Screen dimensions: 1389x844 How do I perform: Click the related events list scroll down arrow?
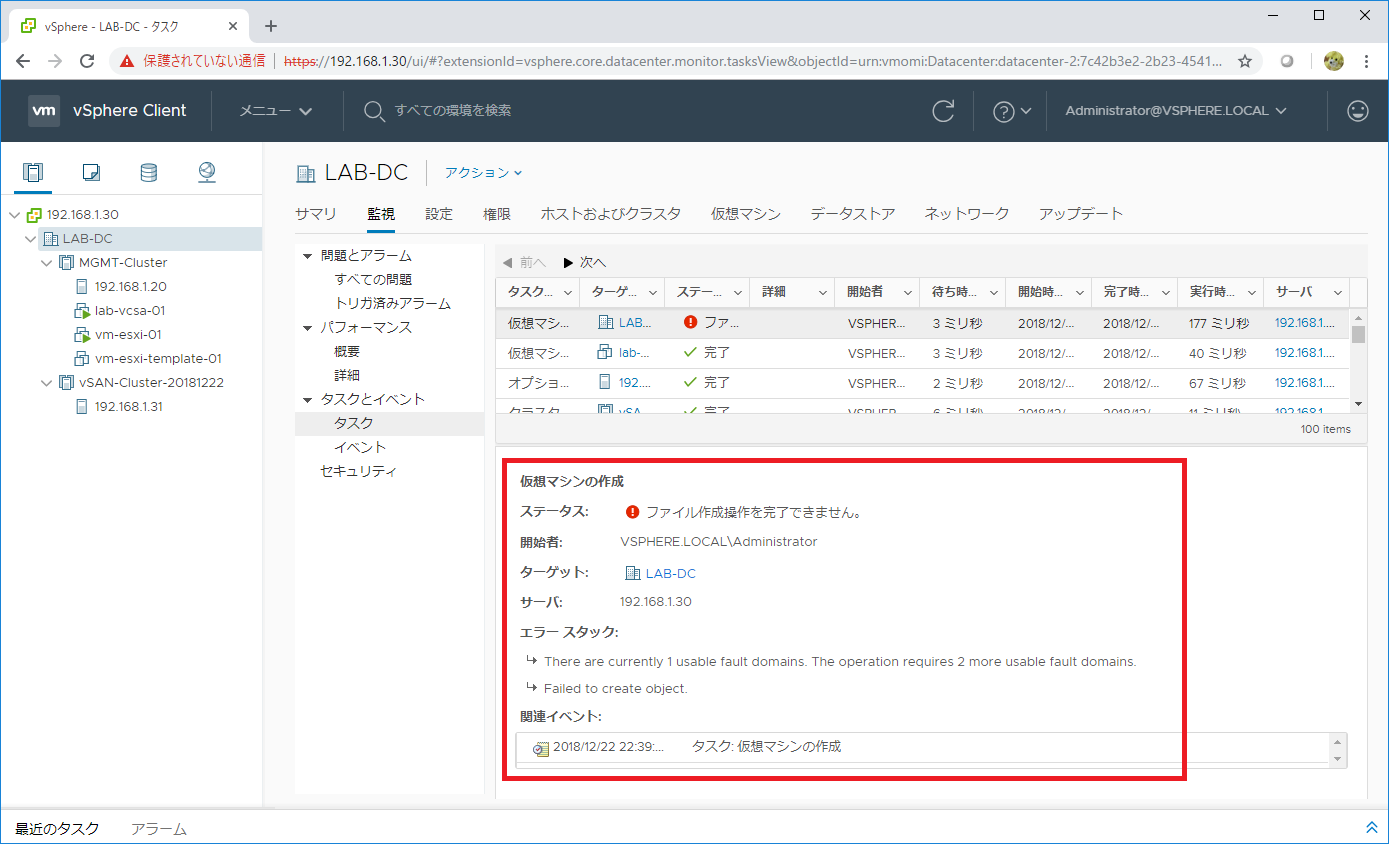tap(1338, 760)
